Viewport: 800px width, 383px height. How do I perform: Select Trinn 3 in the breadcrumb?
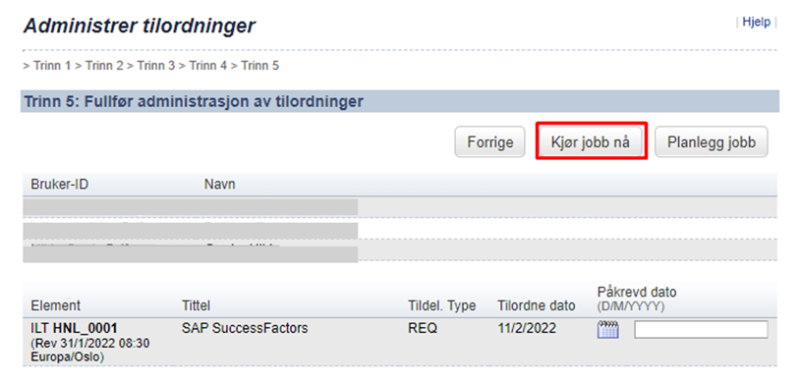coord(156,66)
